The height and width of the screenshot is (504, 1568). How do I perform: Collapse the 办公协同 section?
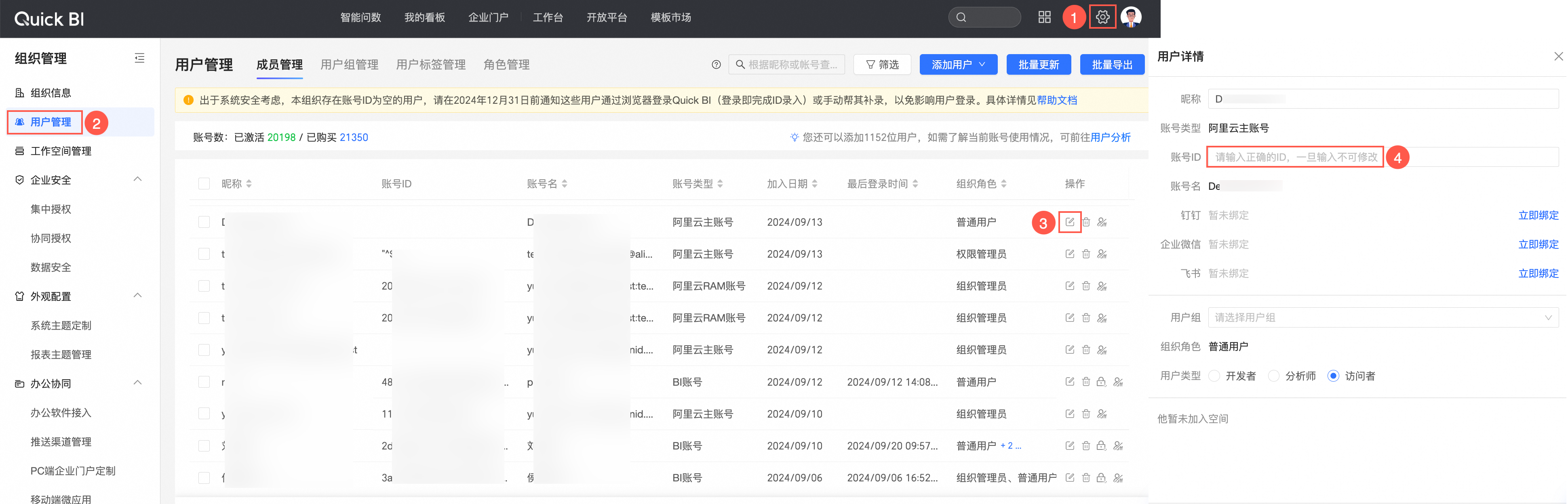click(137, 383)
